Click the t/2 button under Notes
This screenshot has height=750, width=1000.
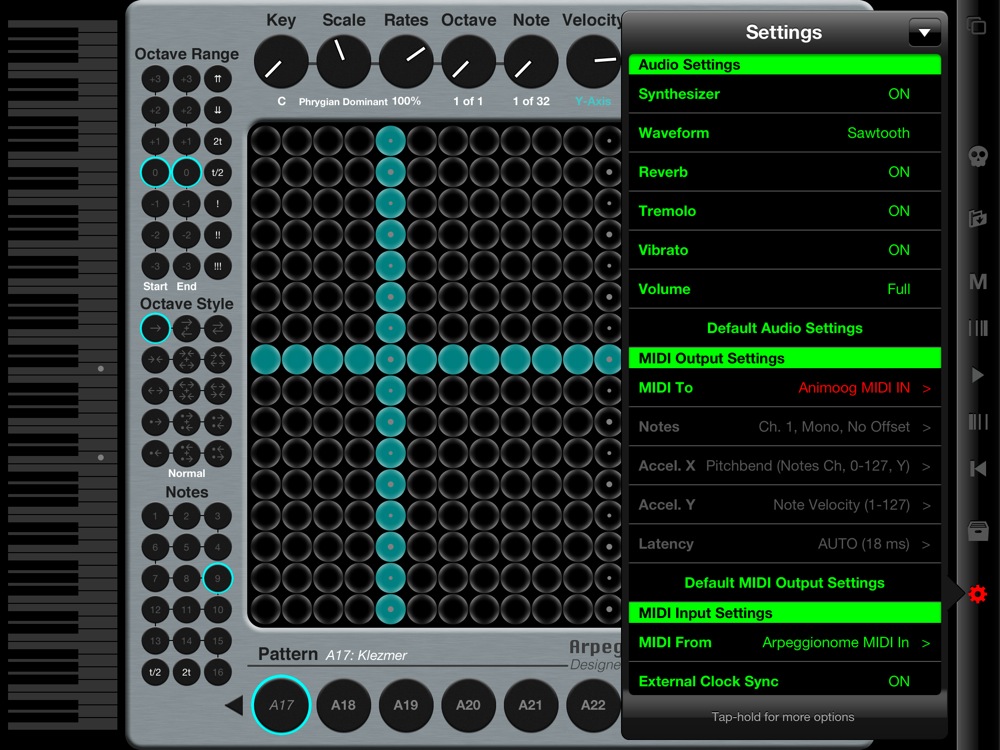(x=155, y=672)
